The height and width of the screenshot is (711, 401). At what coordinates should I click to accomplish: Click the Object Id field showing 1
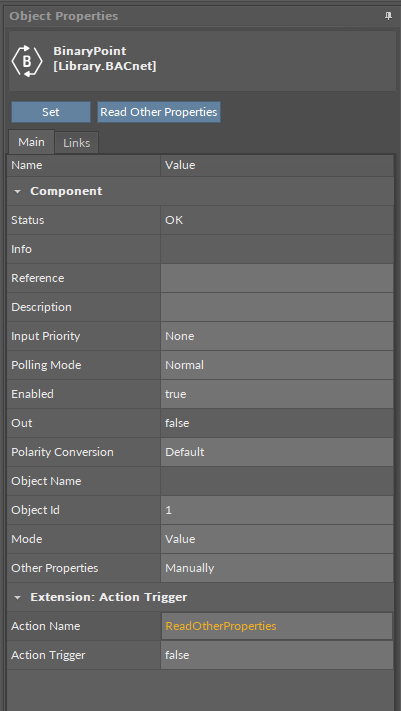coord(277,510)
